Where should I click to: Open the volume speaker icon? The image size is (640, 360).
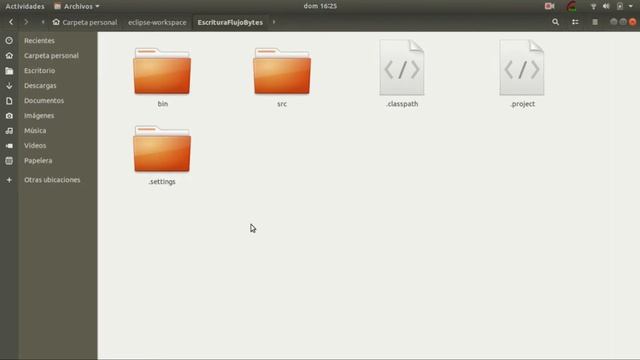606,6
